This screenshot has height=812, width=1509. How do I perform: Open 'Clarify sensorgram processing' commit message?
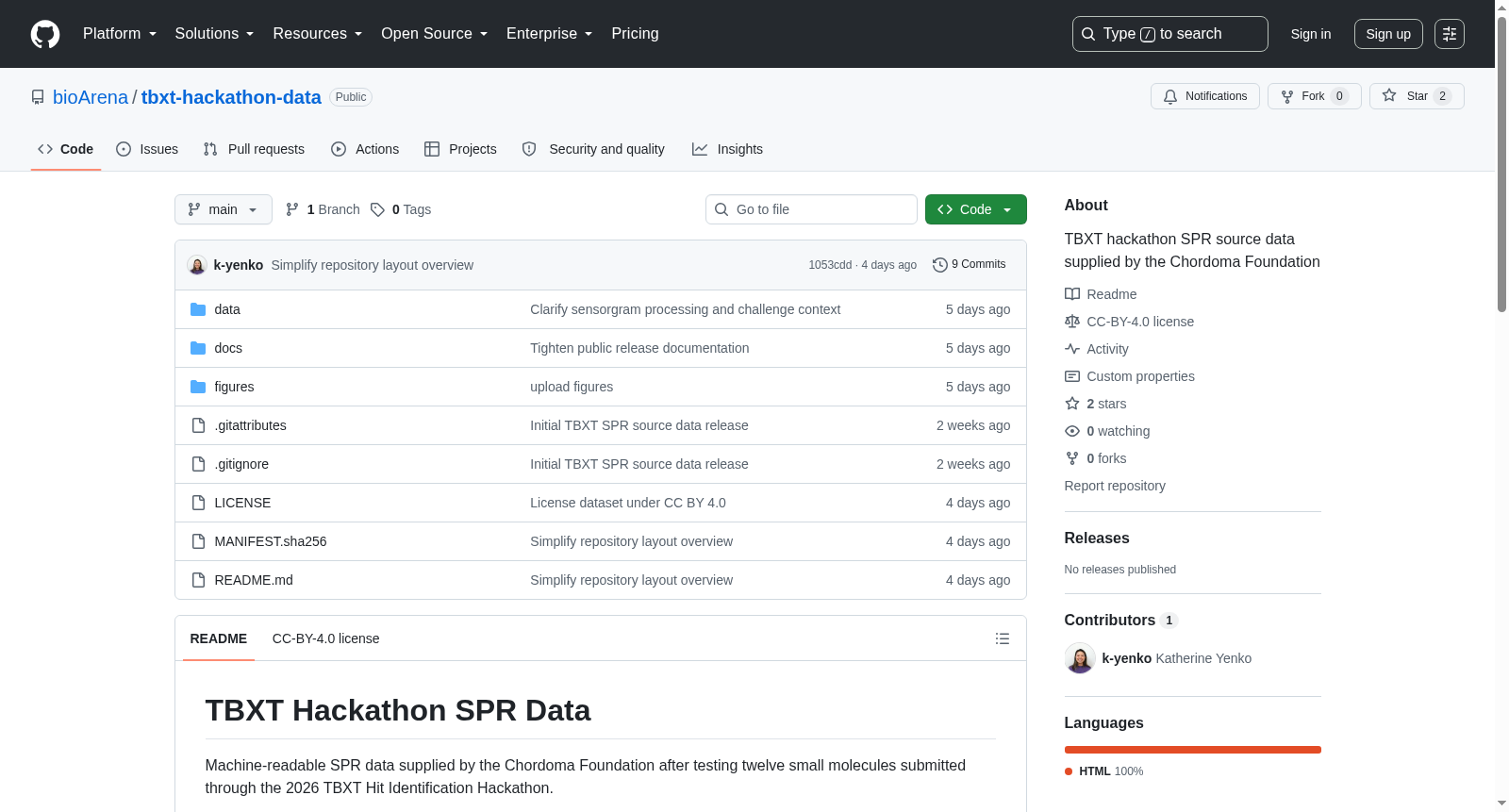tap(685, 309)
